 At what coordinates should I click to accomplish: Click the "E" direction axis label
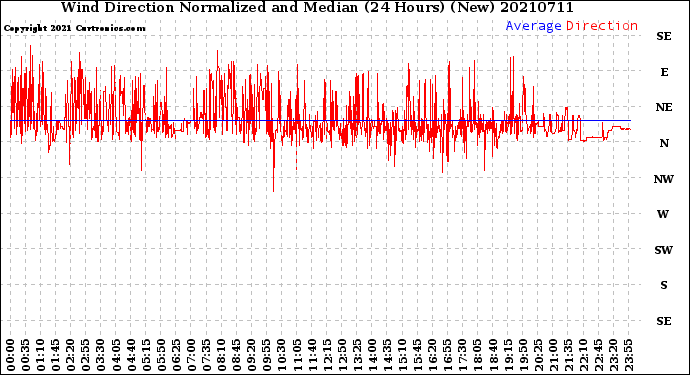pos(664,72)
